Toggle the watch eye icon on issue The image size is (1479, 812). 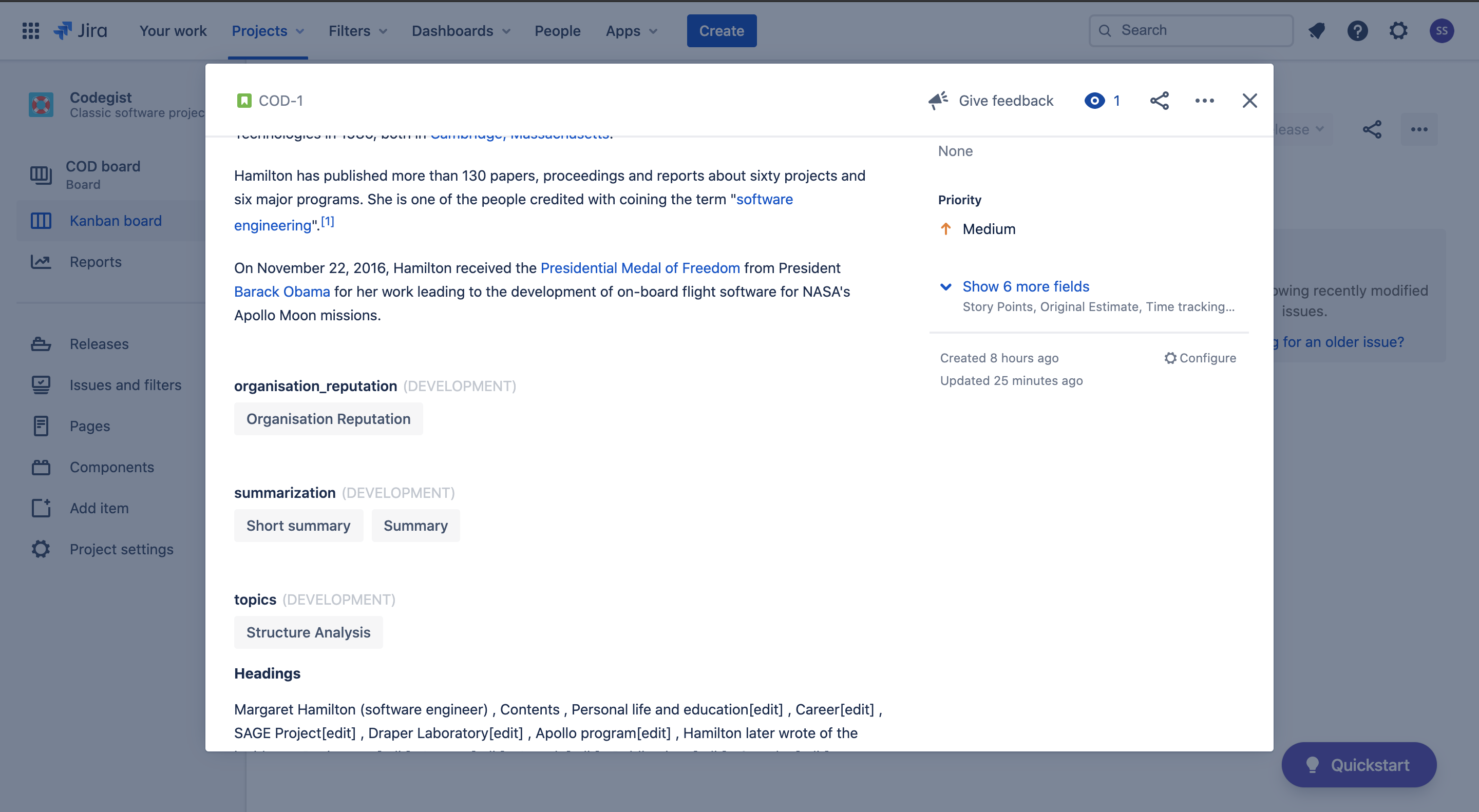tap(1094, 101)
